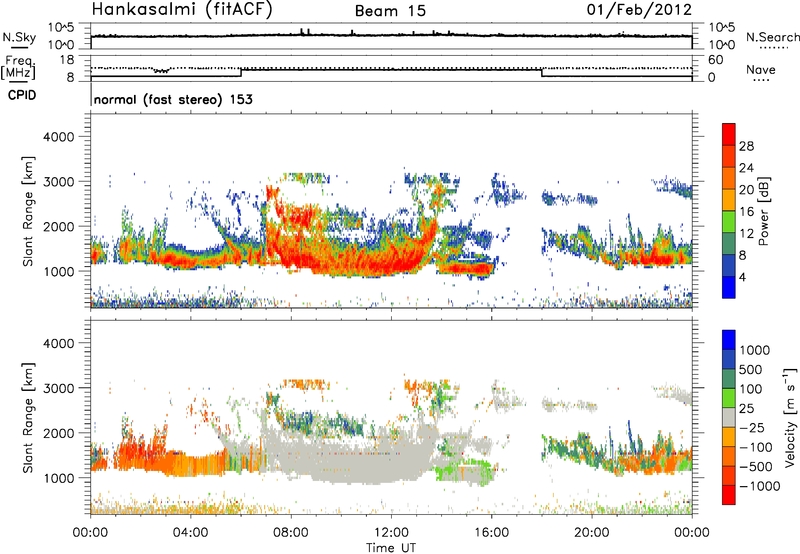
Task: Click the '08:00' time axis label
Action: click(x=291, y=533)
